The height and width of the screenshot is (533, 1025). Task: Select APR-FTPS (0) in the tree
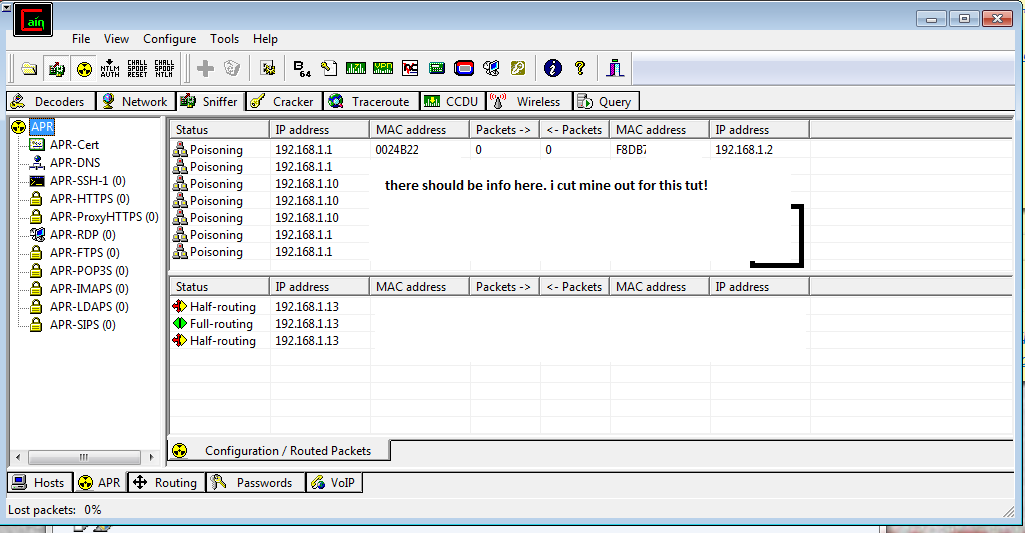tap(84, 252)
